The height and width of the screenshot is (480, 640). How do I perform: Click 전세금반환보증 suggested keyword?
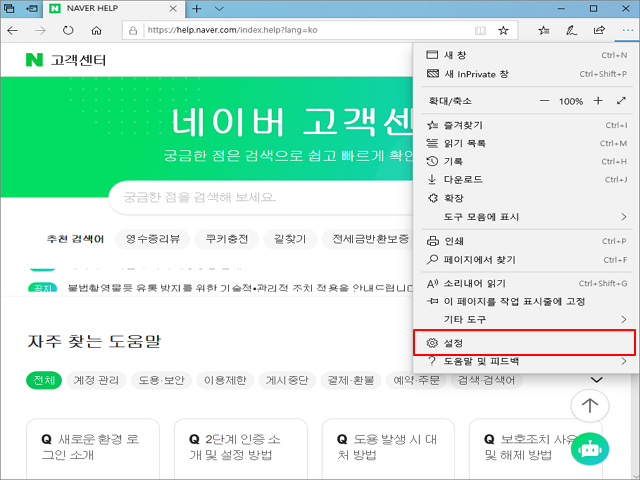[x=370, y=239]
